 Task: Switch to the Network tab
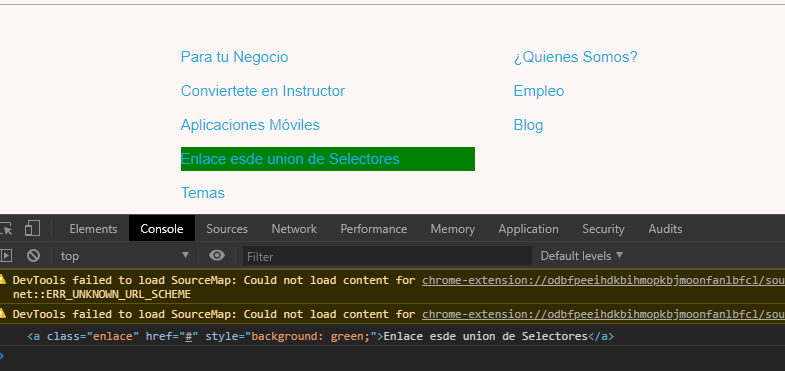294,229
